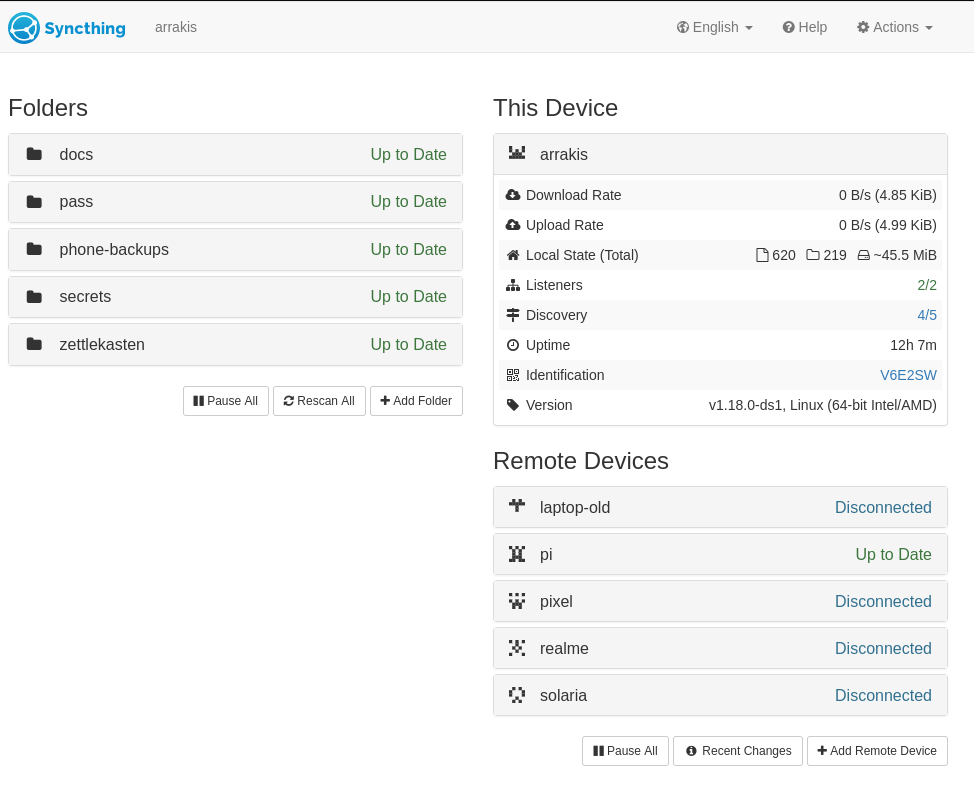Expand the solaria remote device
The width and height of the screenshot is (974, 790).
point(720,696)
